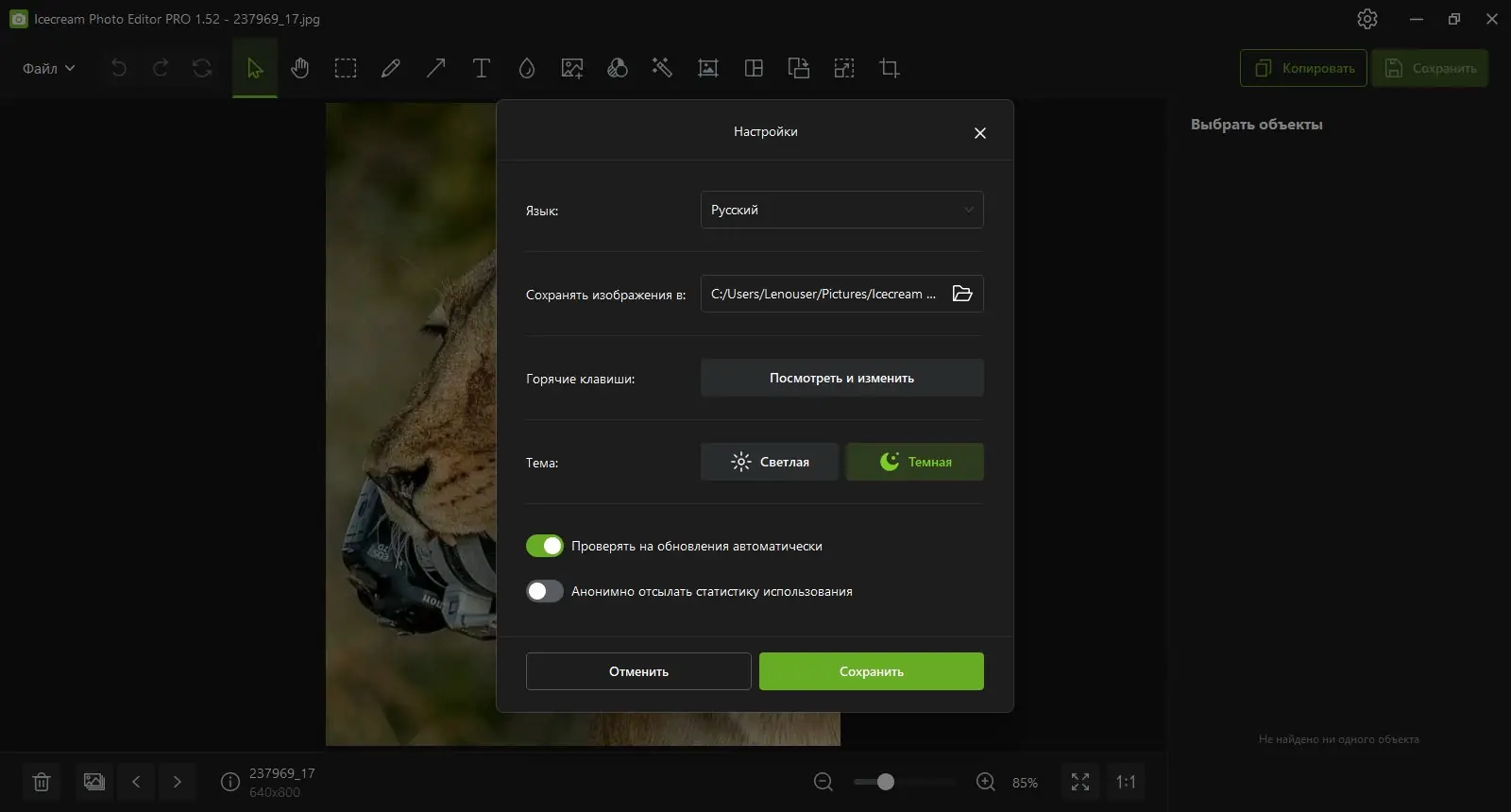Open settings via the gear icon

click(1367, 19)
